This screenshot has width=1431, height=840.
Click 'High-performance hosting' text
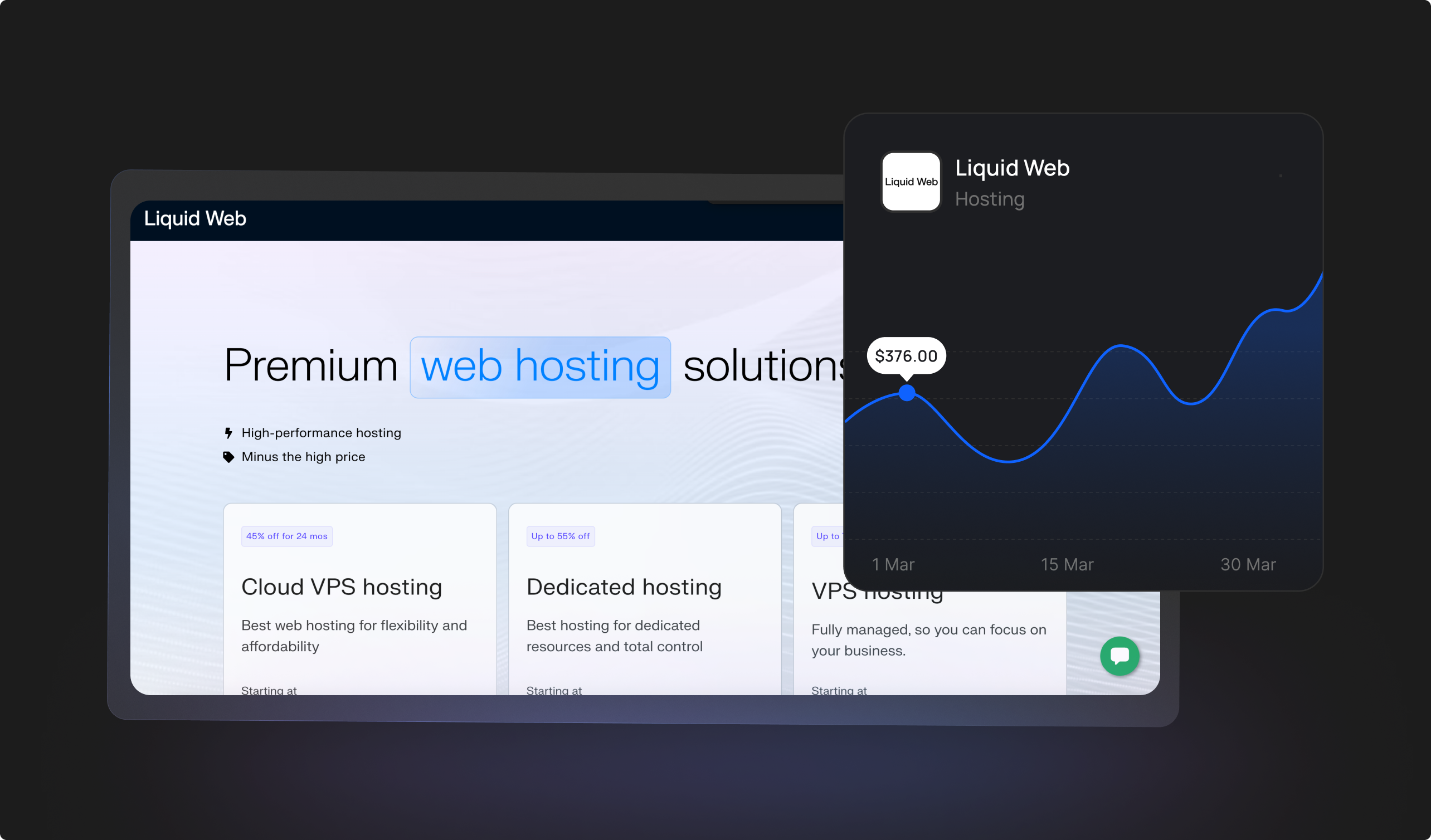(x=322, y=433)
